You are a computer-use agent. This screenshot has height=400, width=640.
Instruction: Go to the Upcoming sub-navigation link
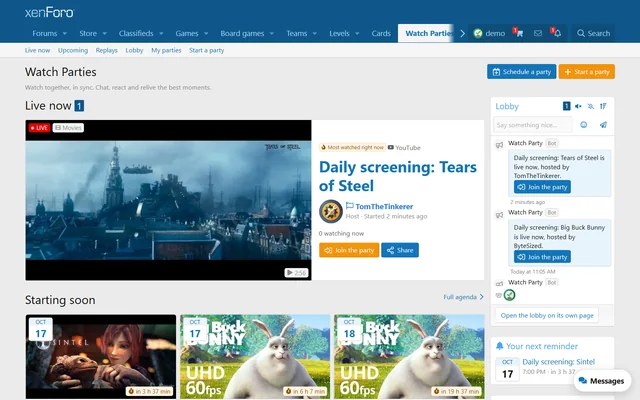[73, 50]
